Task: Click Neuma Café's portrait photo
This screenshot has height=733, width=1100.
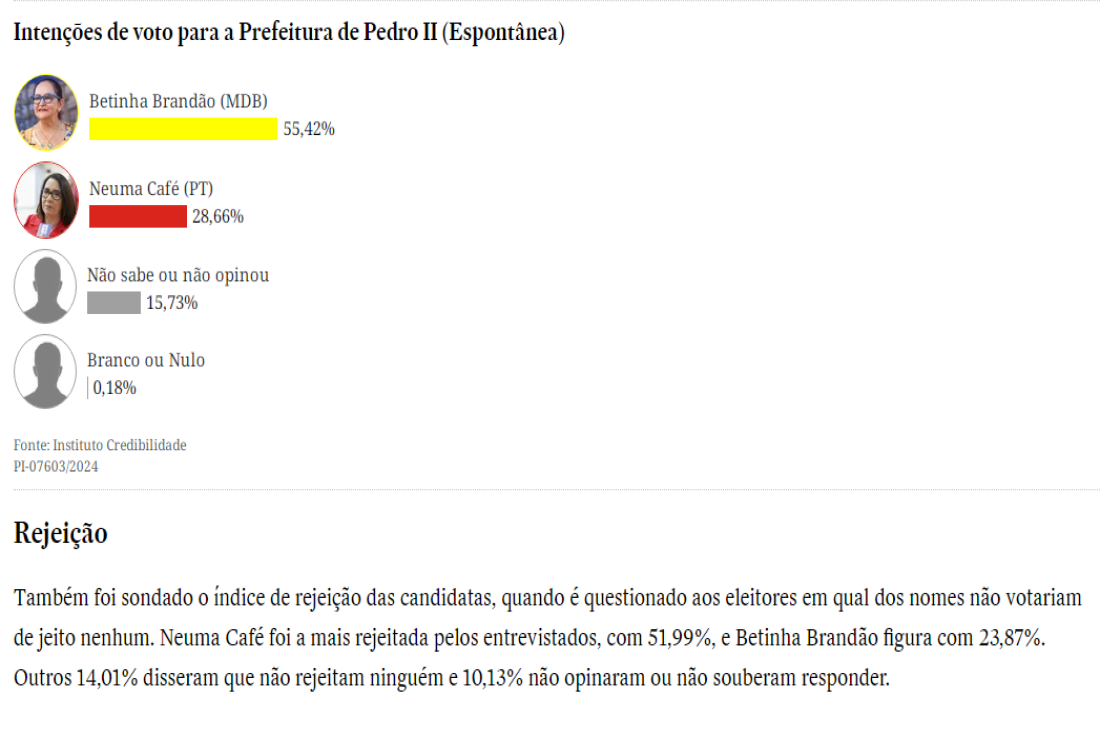Action: pyautogui.click(x=46, y=200)
